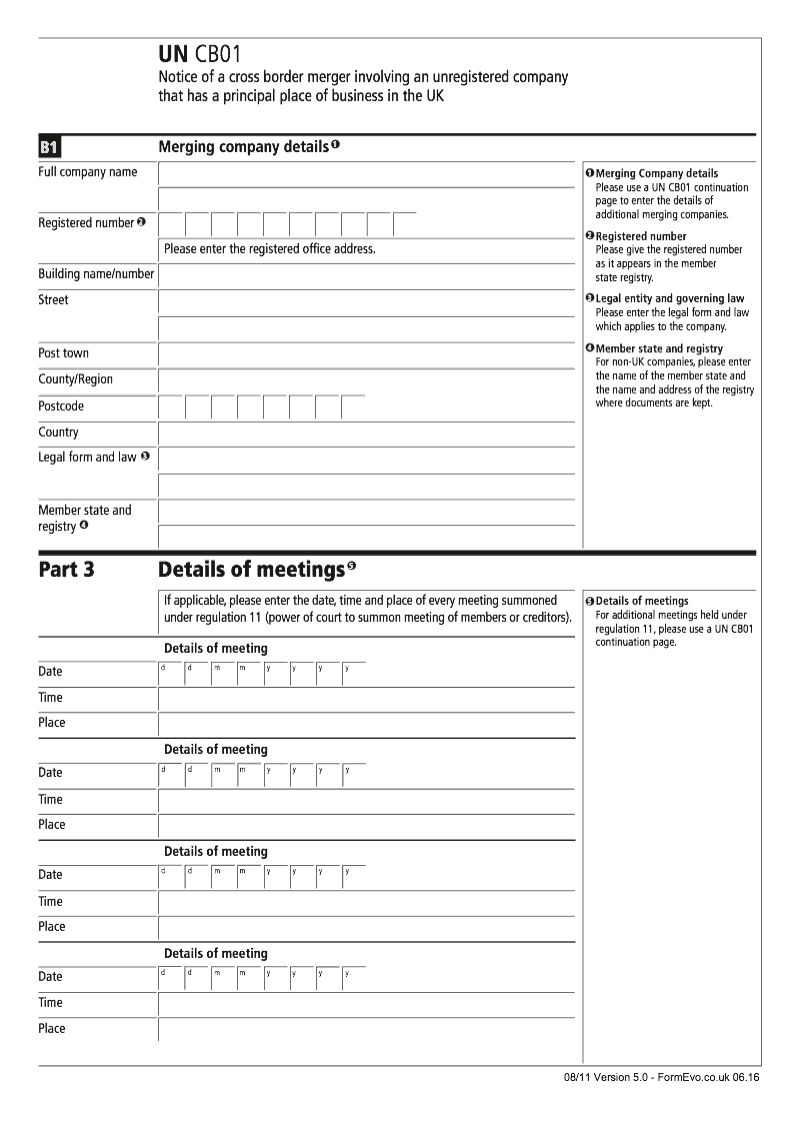This screenshot has height=1131, width=800.
Task: Focus the Post town input field
Action: click(366, 355)
